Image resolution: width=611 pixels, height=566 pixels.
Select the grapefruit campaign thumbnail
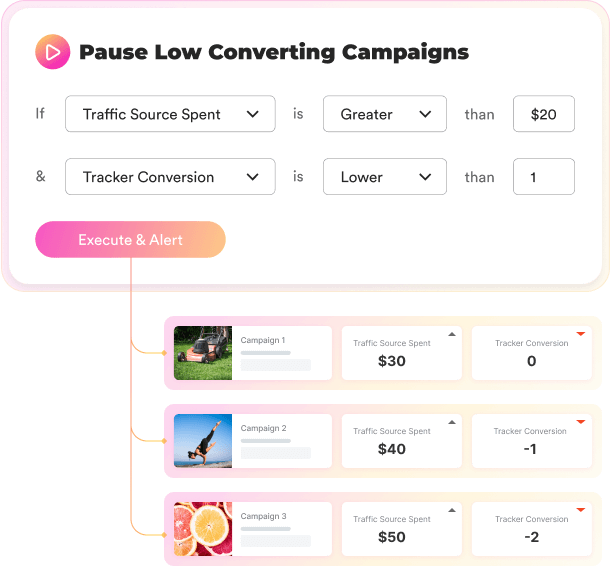[x=203, y=528]
